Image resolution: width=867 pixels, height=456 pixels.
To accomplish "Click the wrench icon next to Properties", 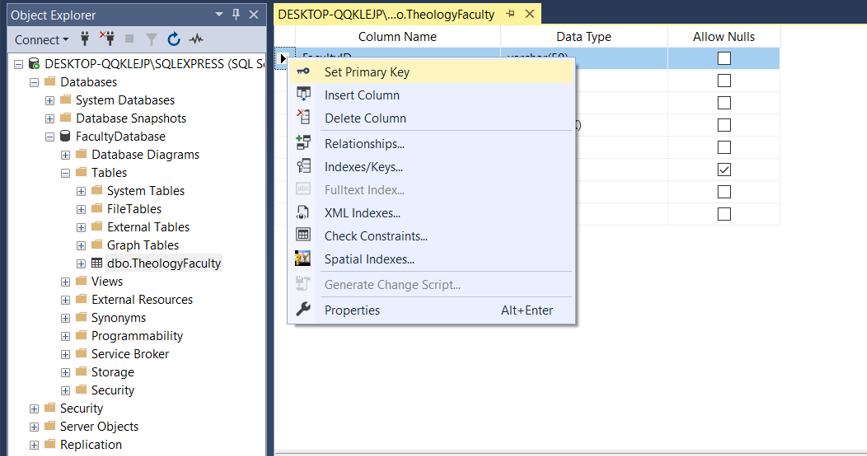I will click(303, 309).
